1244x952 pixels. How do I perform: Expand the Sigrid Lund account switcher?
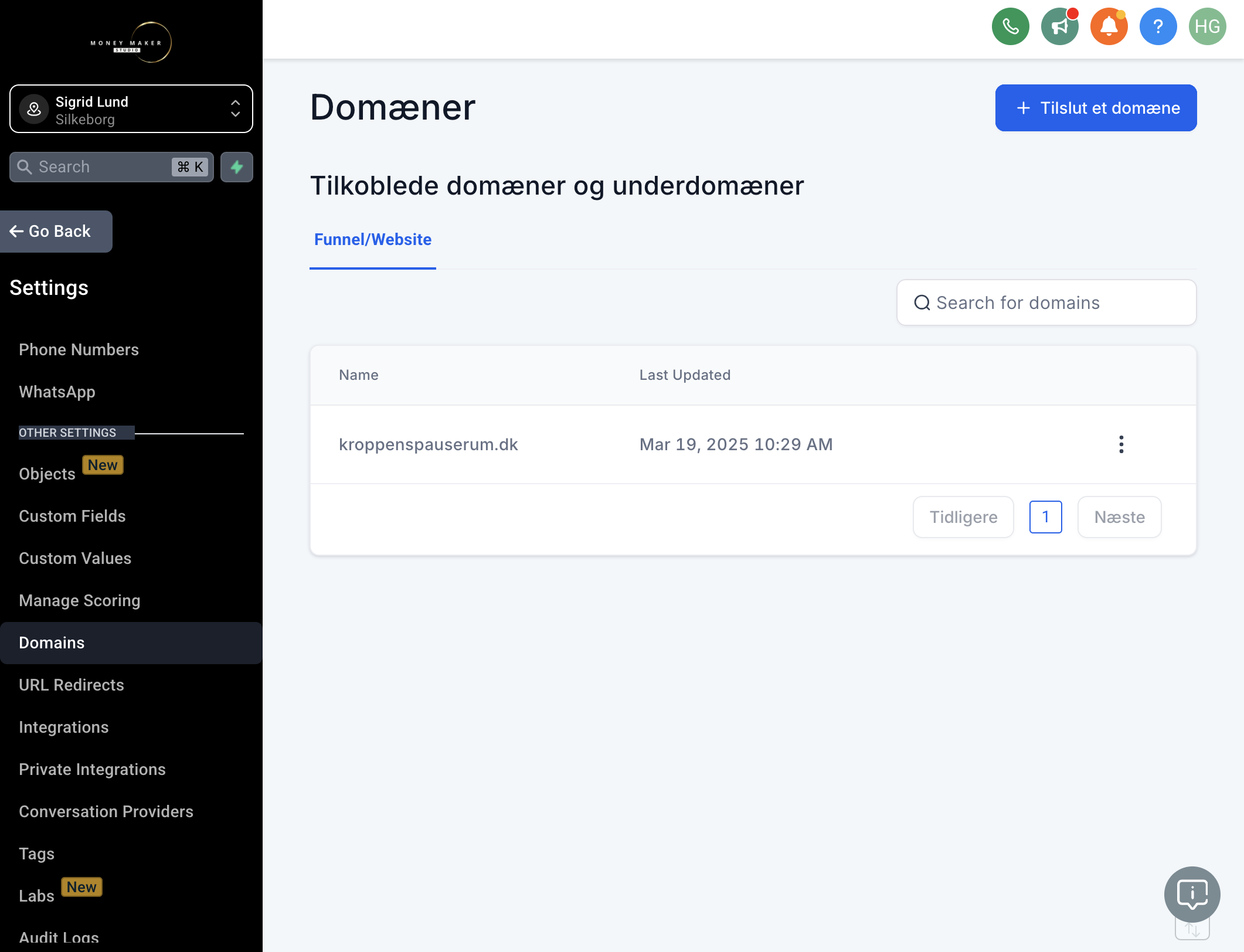pos(131,109)
